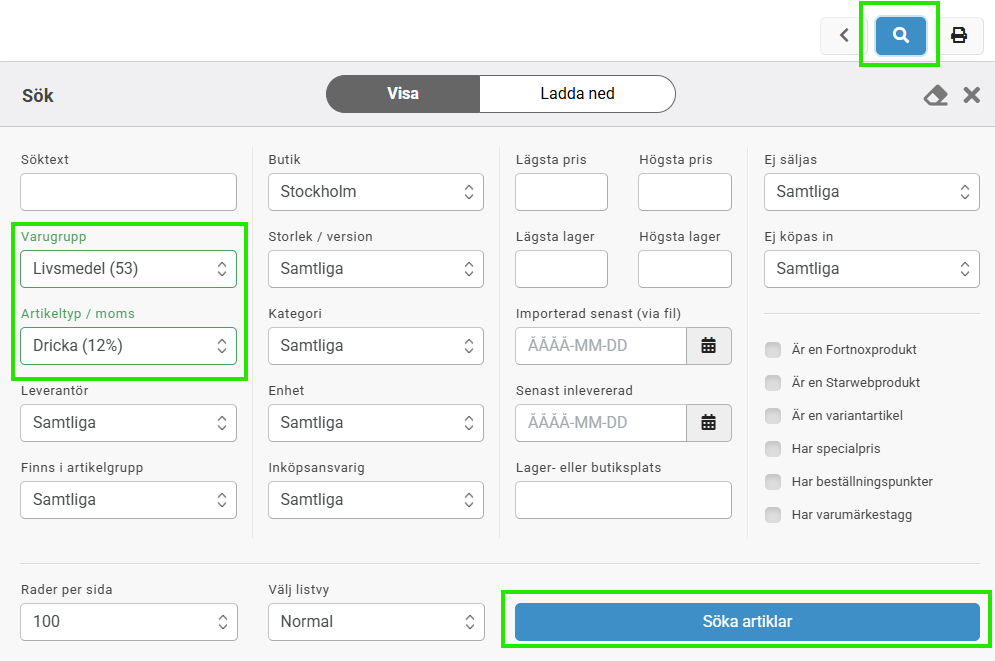Image resolution: width=995 pixels, height=661 pixels.
Task: Toggle the Är en variantartikel checkbox
Action: point(772,416)
